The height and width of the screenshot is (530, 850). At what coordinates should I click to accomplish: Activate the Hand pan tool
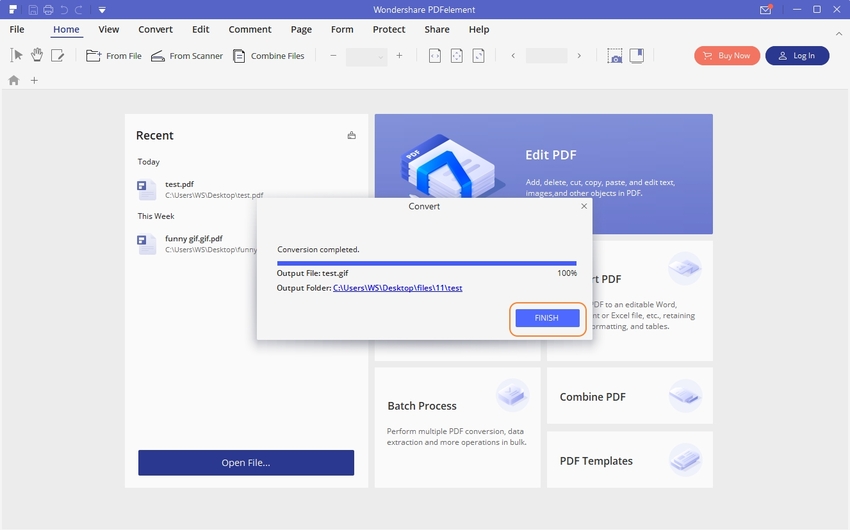pyautogui.click(x=37, y=55)
